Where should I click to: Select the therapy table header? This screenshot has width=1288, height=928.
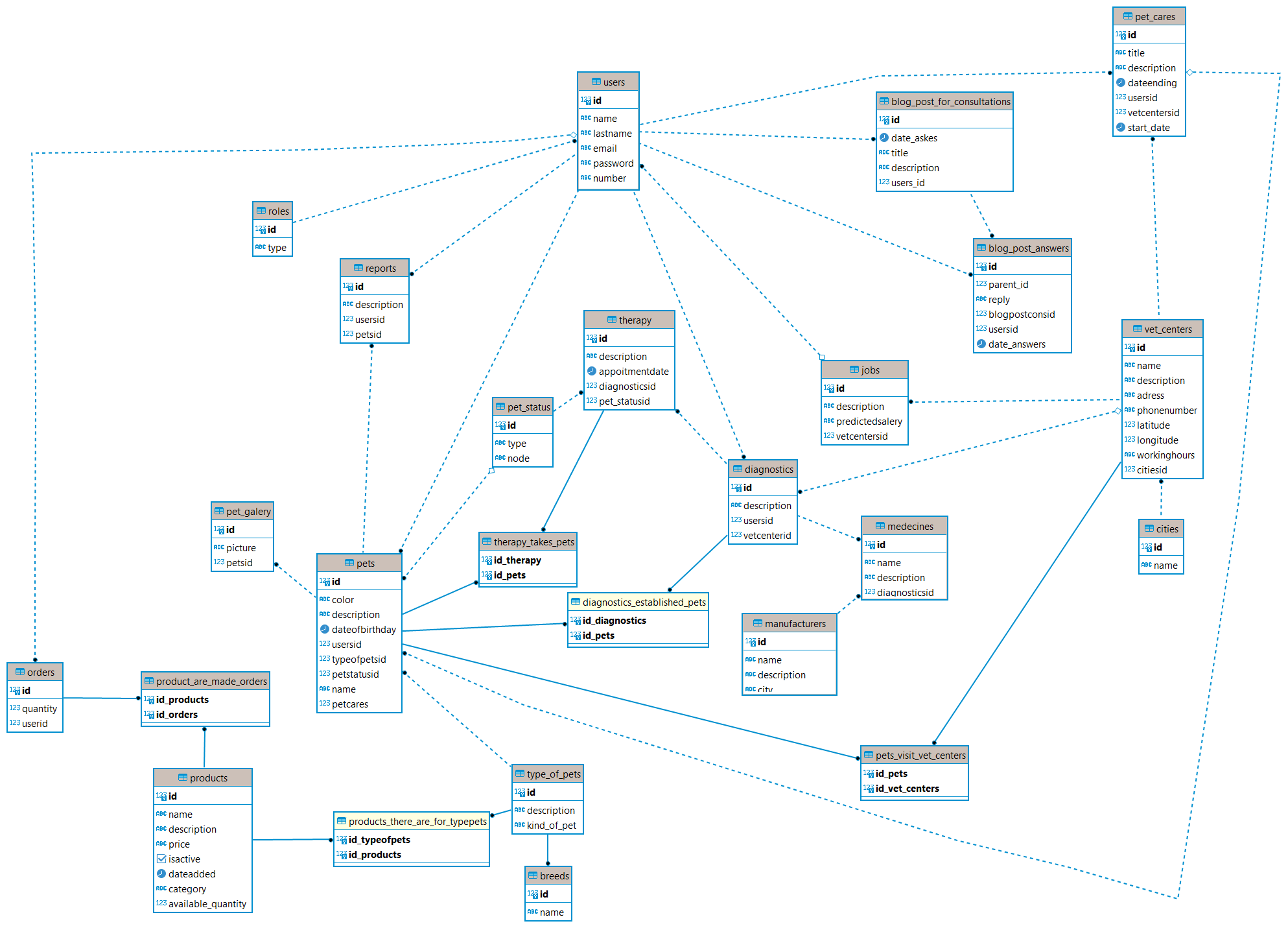pyautogui.click(x=629, y=320)
